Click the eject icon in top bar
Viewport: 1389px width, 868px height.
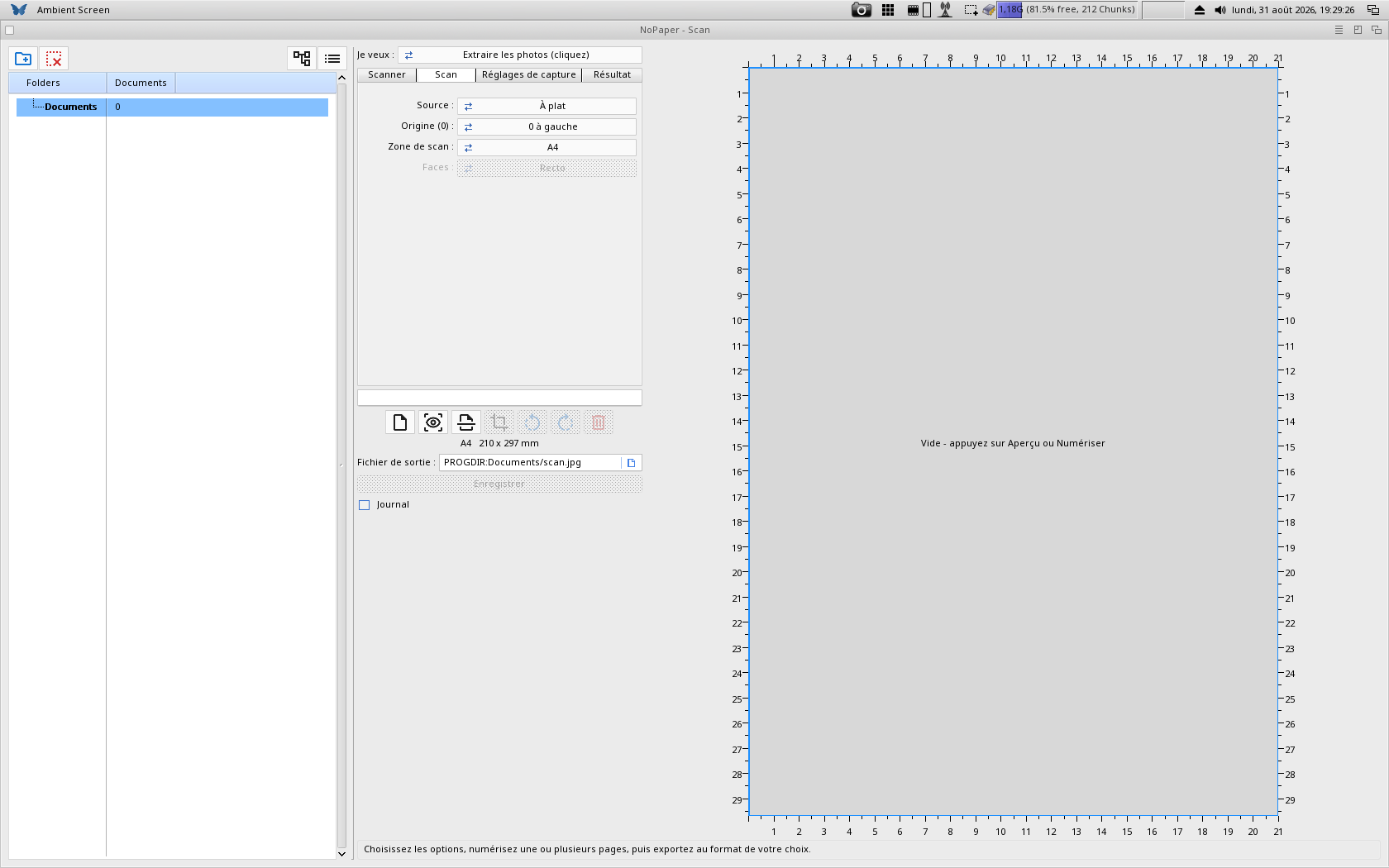[1200, 10]
